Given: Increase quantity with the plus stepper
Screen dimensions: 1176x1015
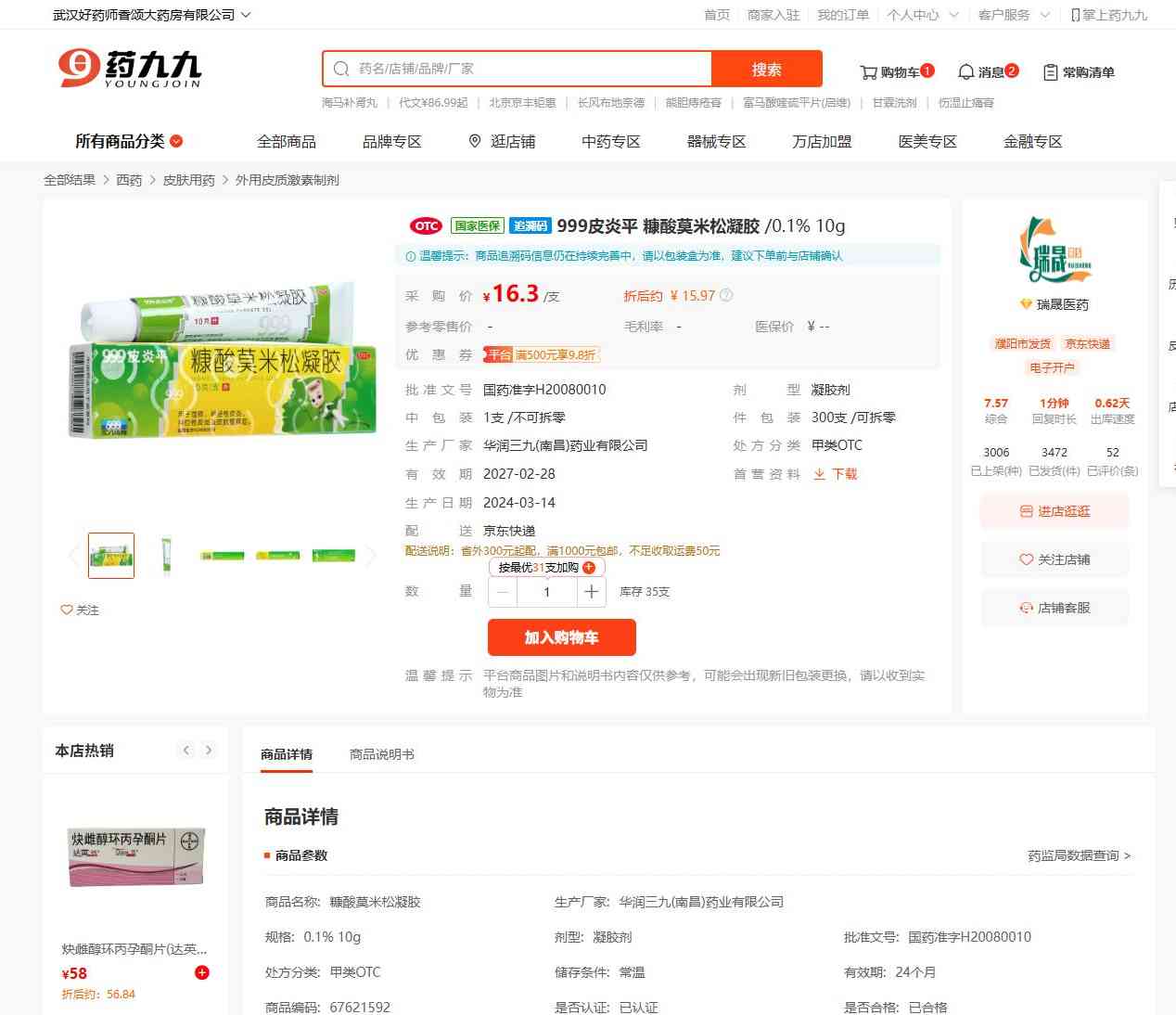Looking at the screenshot, I should (591, 592).
